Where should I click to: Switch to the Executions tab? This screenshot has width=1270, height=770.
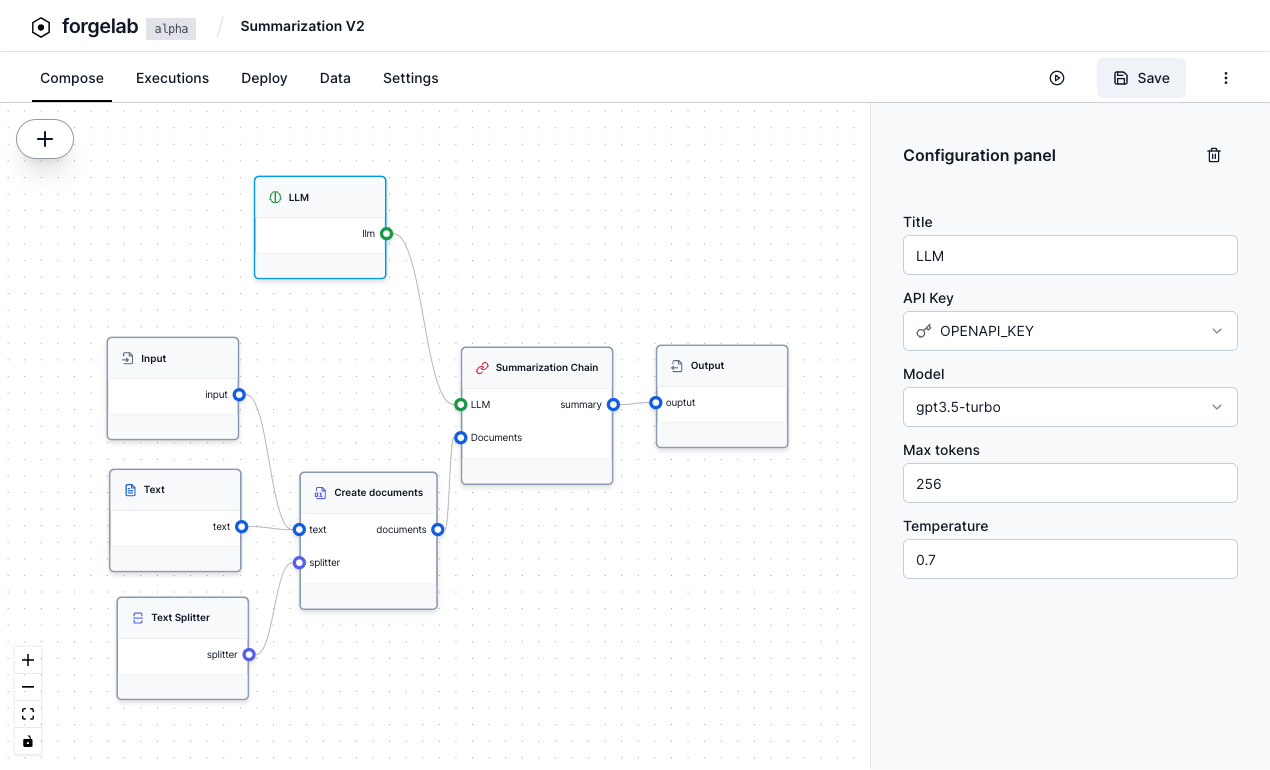tap(172, 77)
